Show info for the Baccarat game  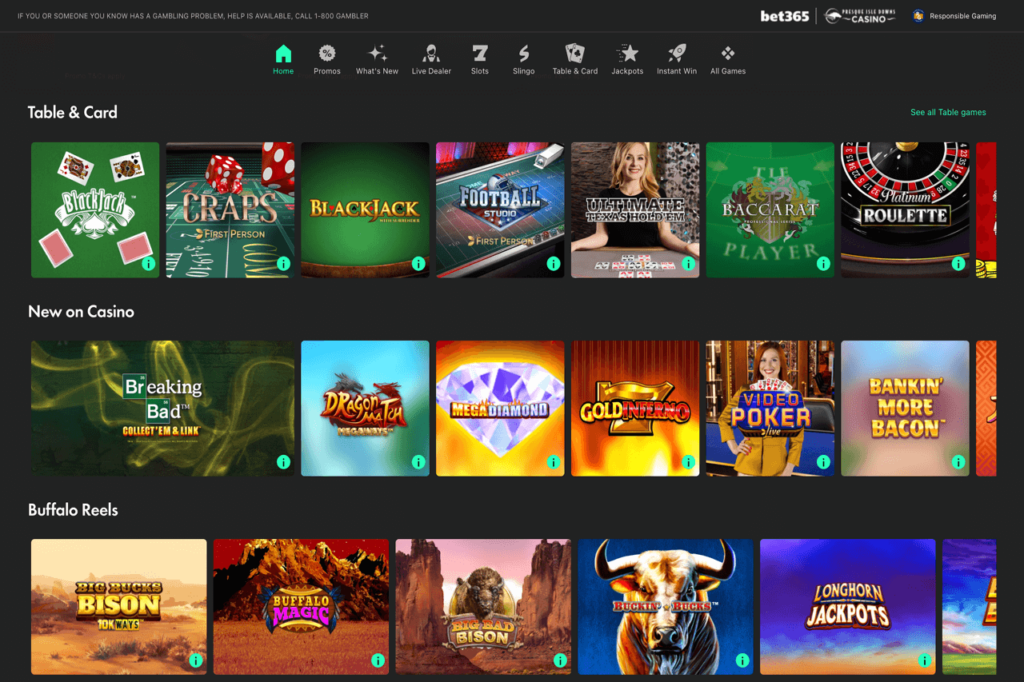[824, 264]
